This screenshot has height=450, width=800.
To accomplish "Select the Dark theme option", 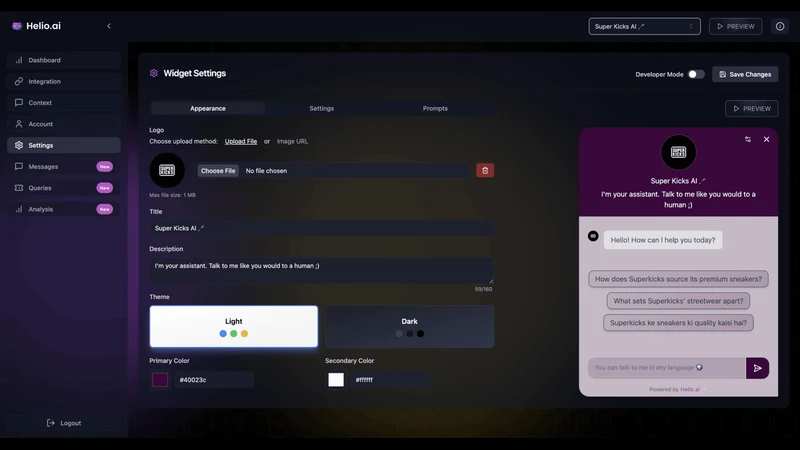I will pos(410,327).
